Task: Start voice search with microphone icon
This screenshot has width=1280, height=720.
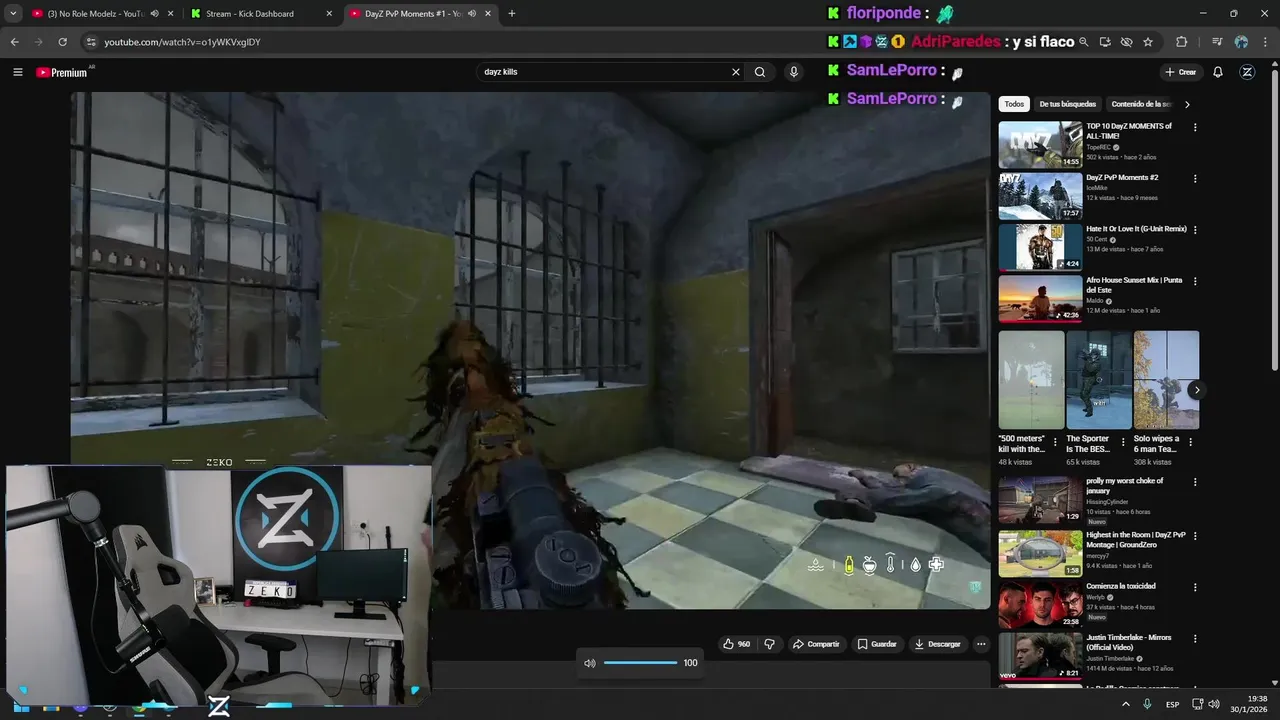Action: tap(794, 72)
